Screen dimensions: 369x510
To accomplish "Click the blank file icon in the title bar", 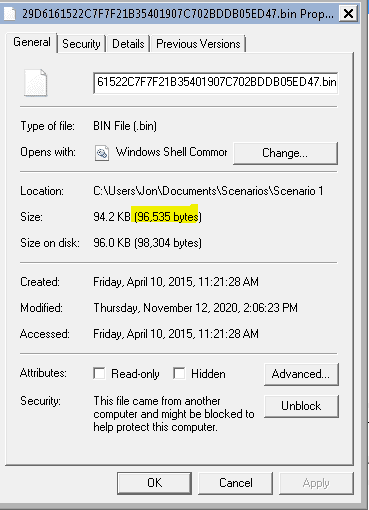I will click(9, 14).
